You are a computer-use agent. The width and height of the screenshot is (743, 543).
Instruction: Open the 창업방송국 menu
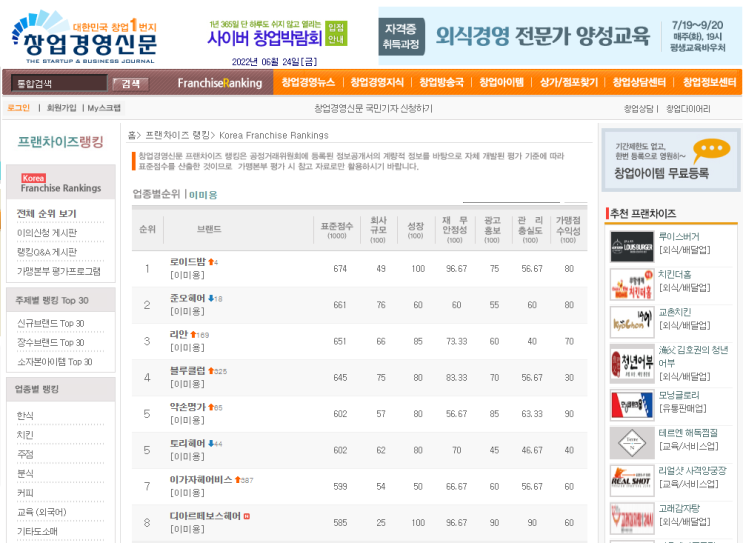click(441, 82)
